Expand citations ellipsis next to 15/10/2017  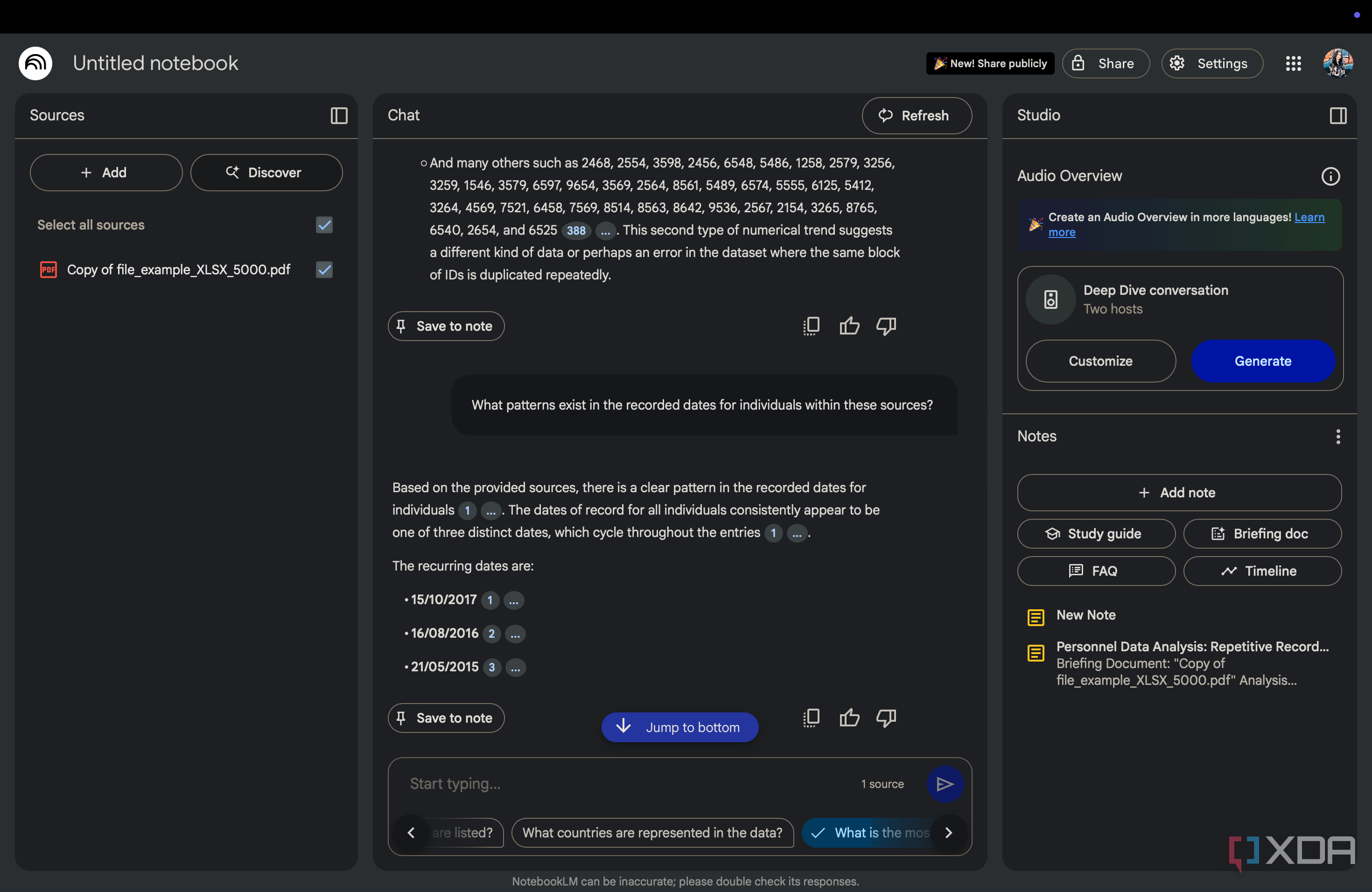[514, 600]
